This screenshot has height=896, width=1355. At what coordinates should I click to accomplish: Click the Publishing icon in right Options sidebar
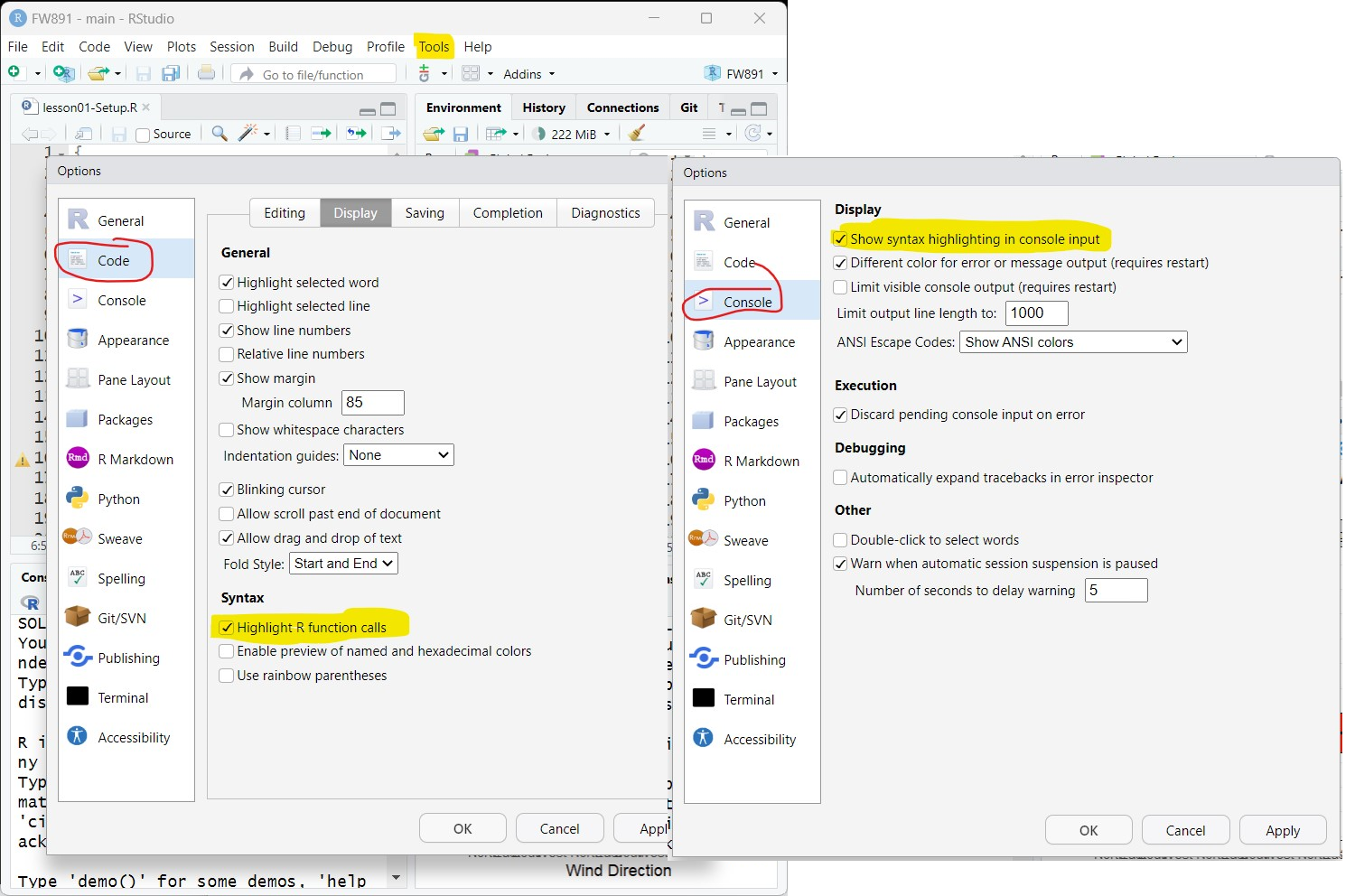click(x=704, y=659)
